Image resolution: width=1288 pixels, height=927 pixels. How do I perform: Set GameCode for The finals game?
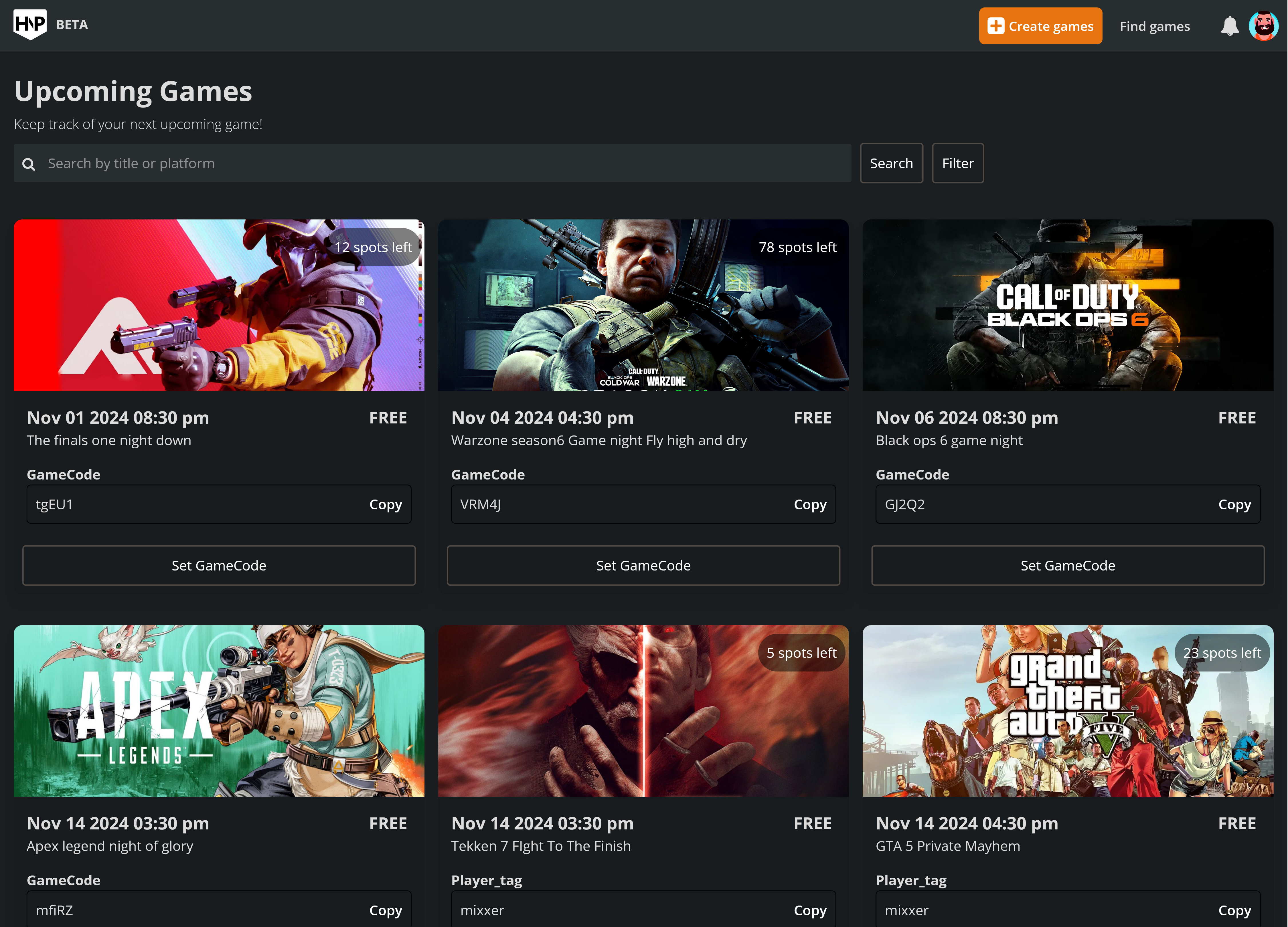point(219,565)
